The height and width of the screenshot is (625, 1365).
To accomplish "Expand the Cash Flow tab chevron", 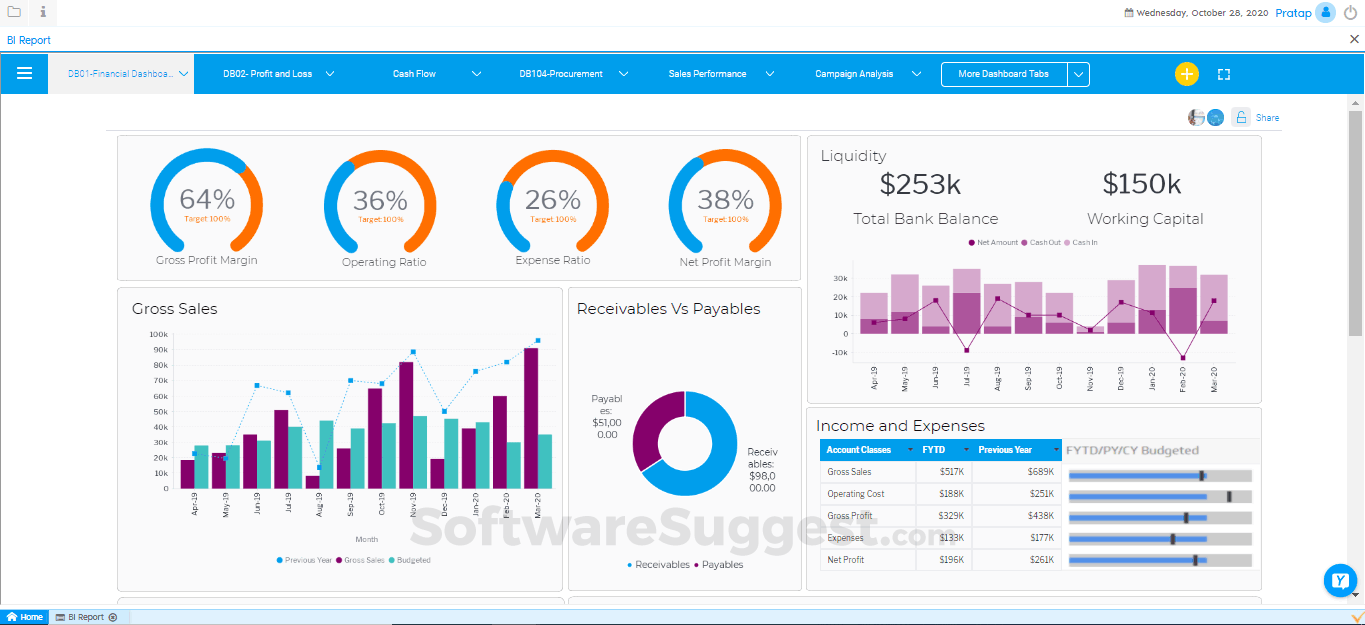I will coord(477,74).
